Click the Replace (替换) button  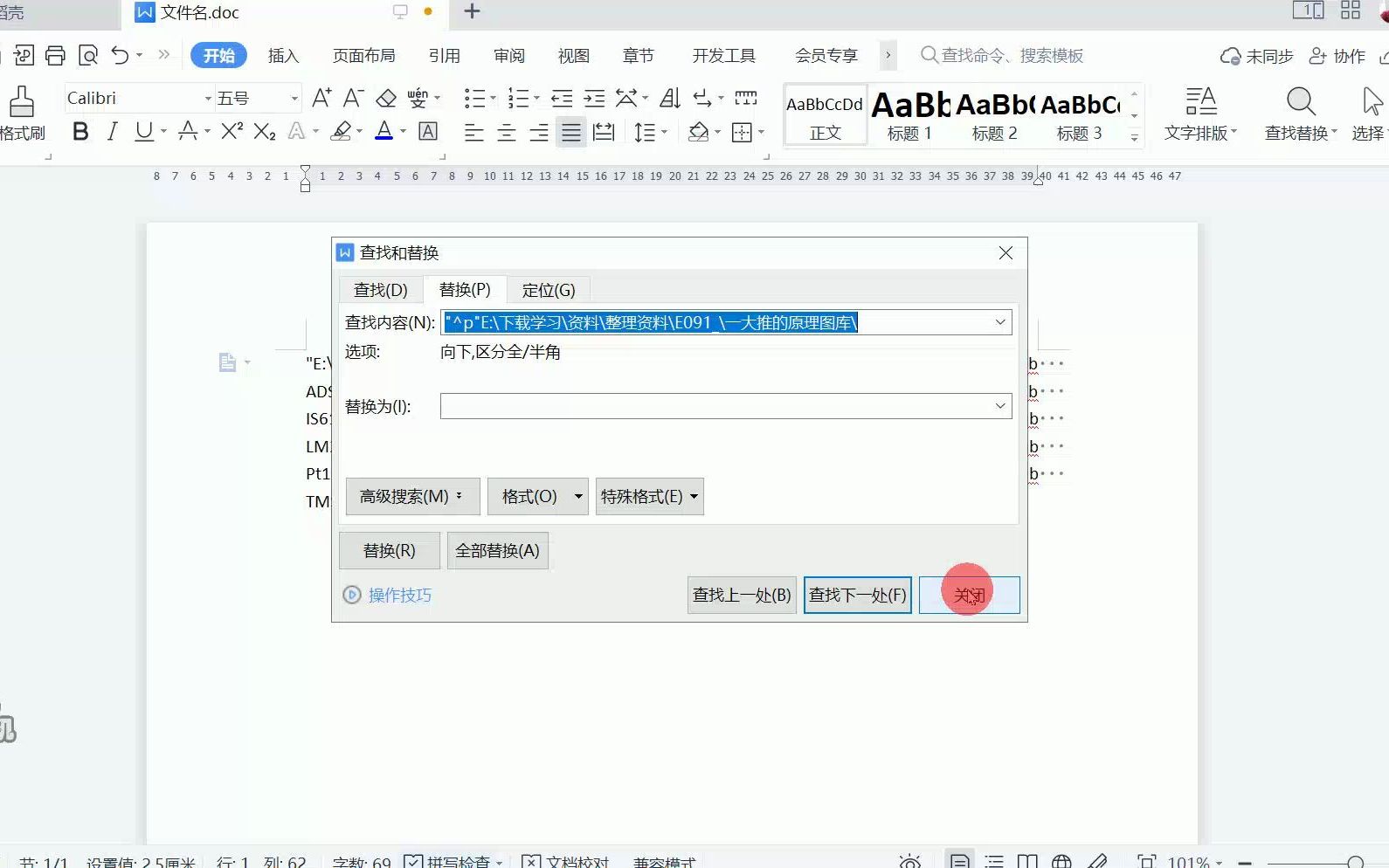click(x=390, y=551)
